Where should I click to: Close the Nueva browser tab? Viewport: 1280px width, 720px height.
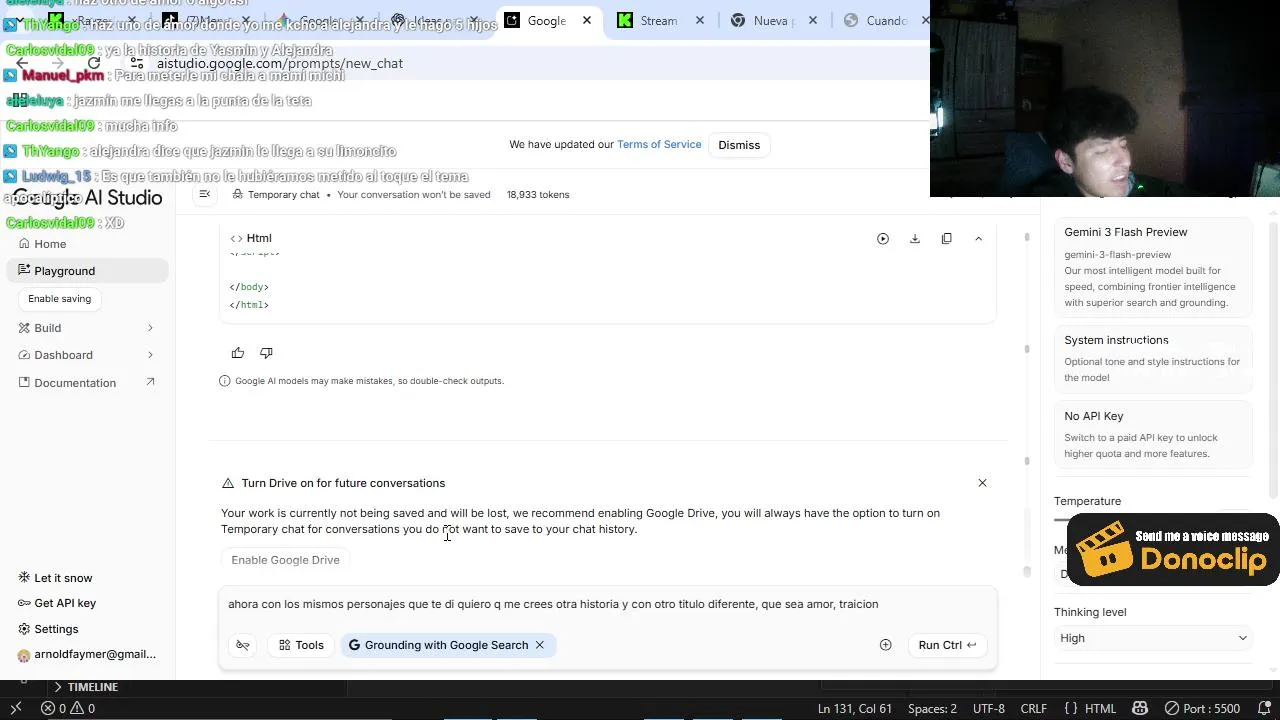pyautogui.click(x=813, y=20)
